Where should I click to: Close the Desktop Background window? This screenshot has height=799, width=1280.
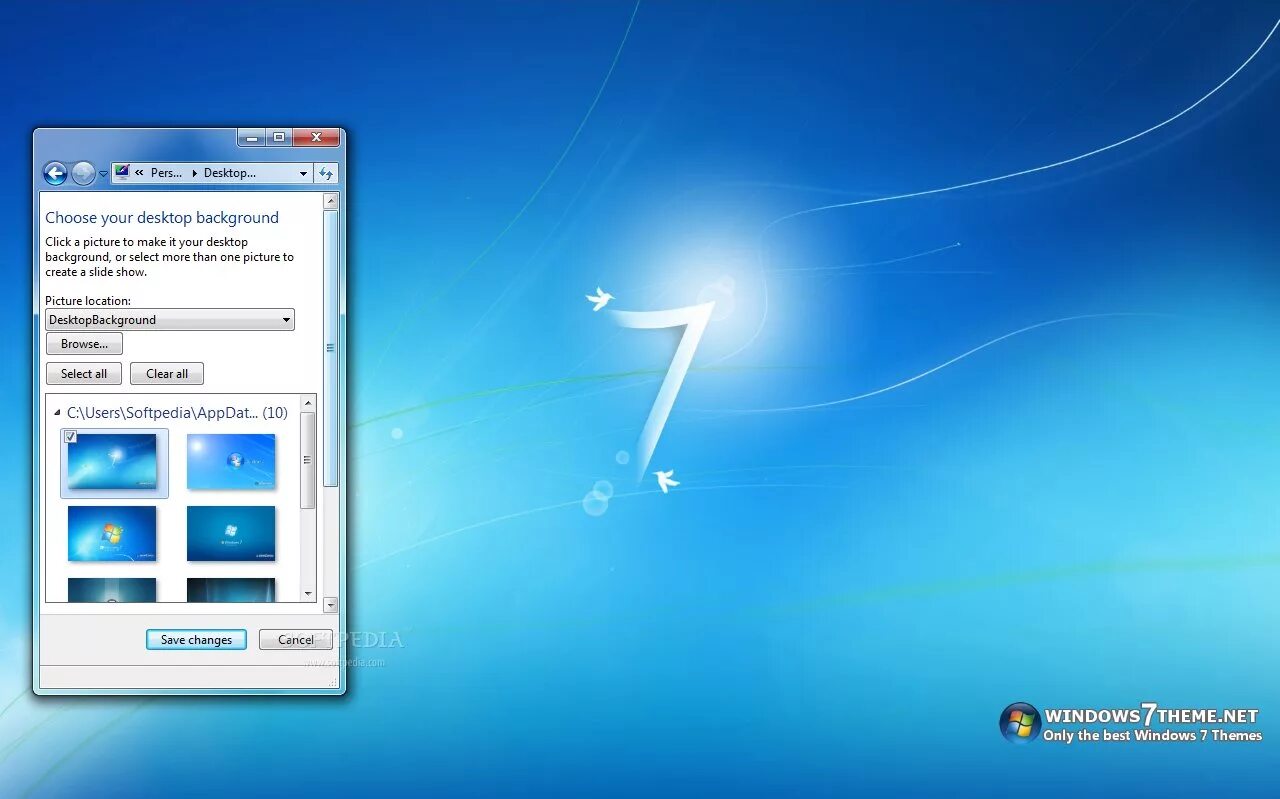tap(317, 138)
